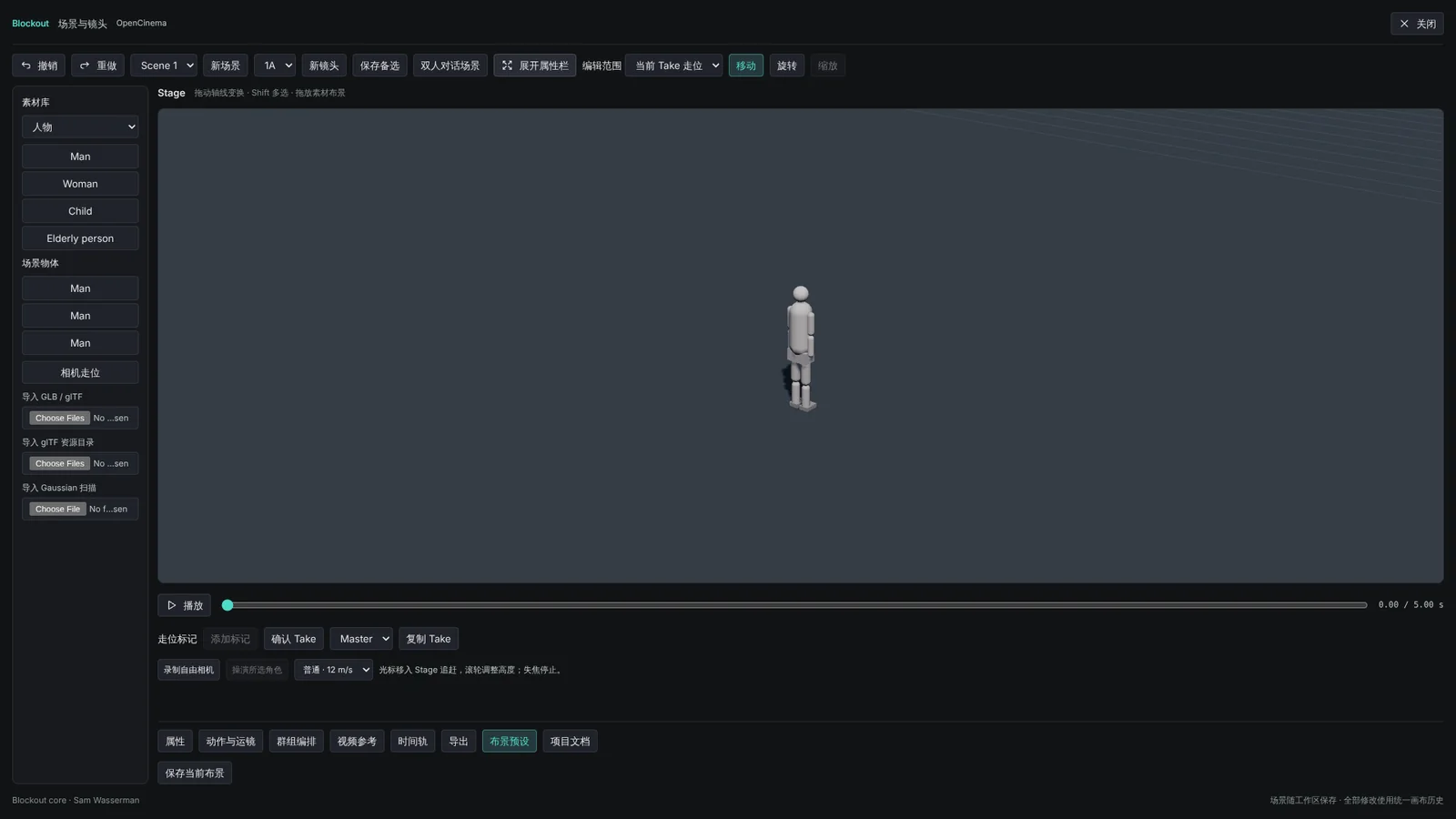
Task: Start playback with the 播放 button
Action: tap(184, 605)
